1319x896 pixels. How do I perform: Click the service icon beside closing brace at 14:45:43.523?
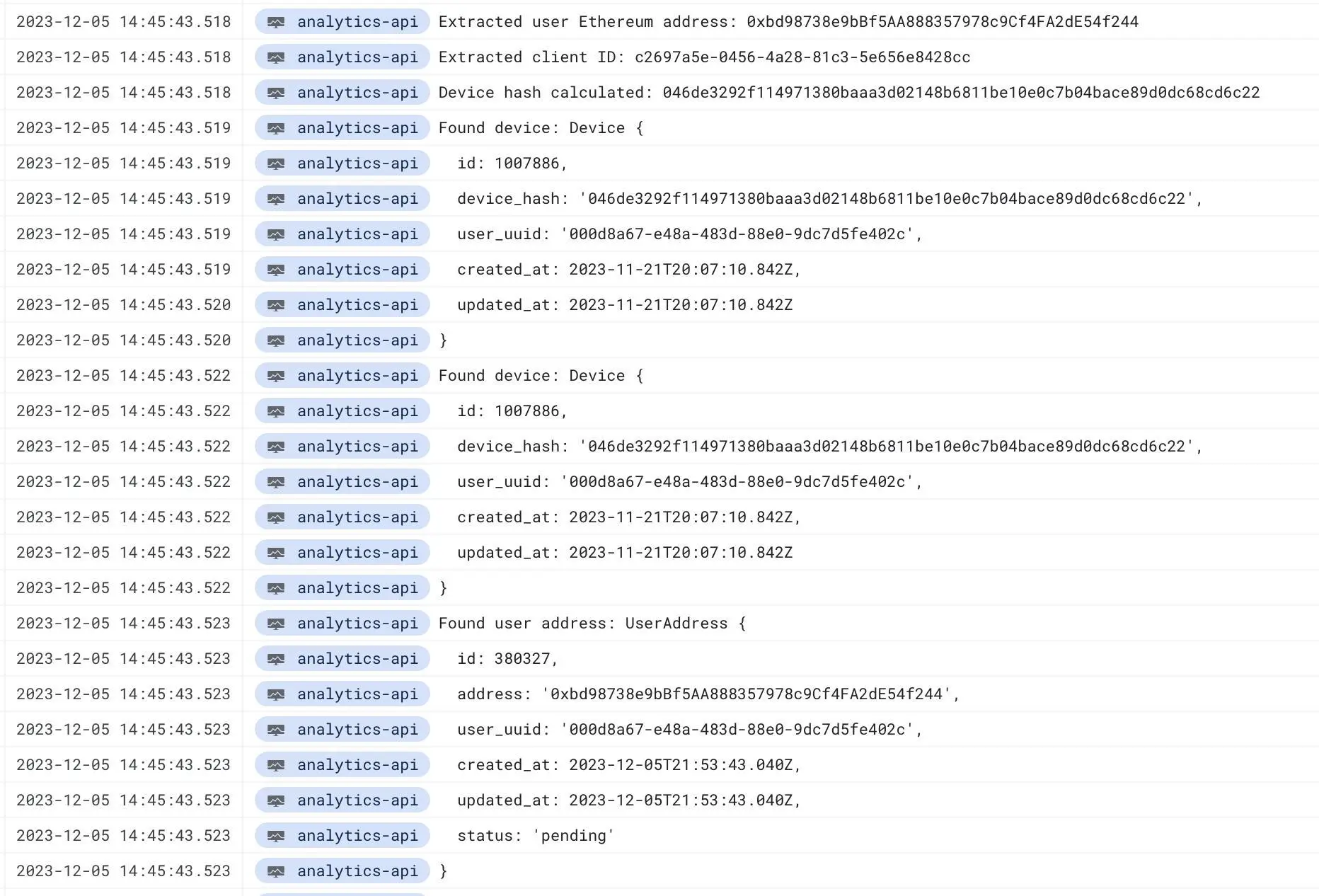click(x=276, y=871)
